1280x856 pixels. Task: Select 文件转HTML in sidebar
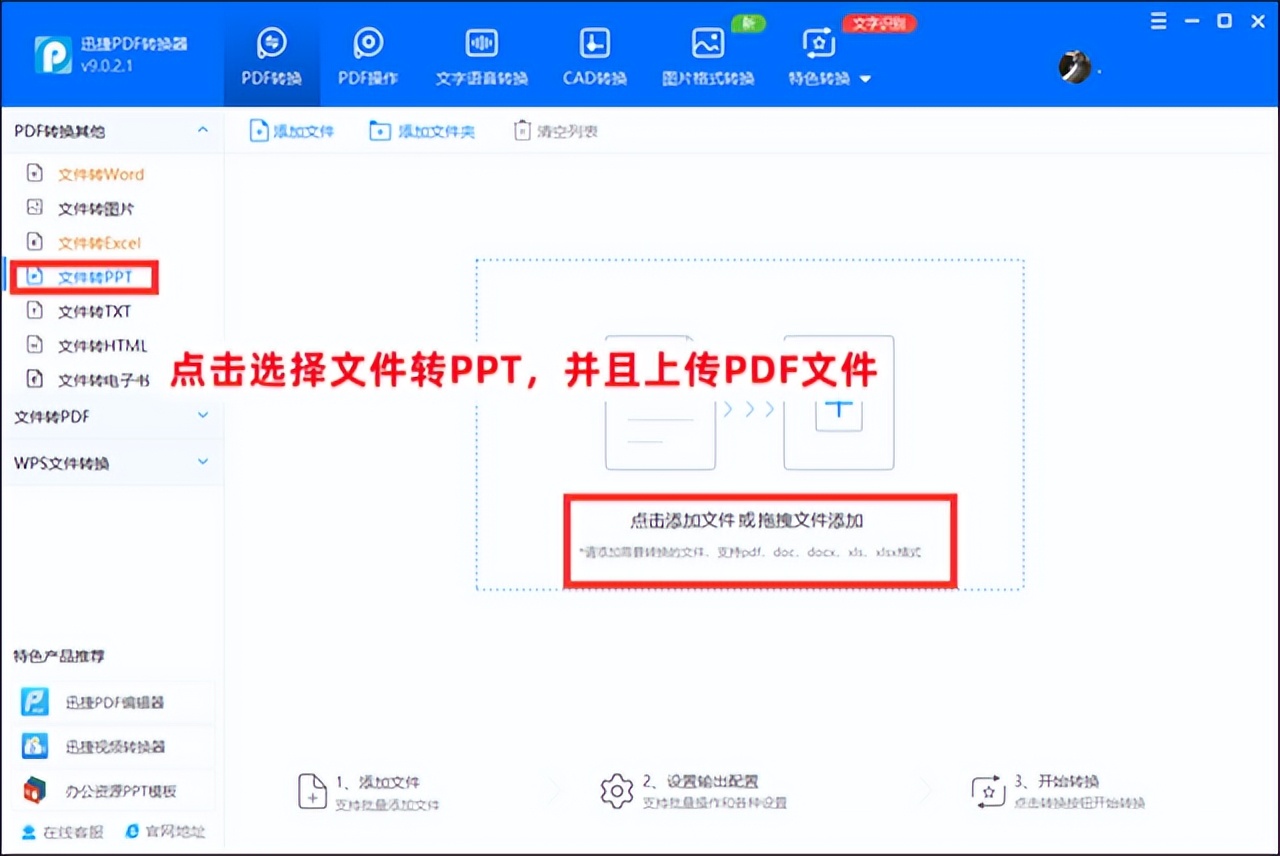[x=103, y=346]
